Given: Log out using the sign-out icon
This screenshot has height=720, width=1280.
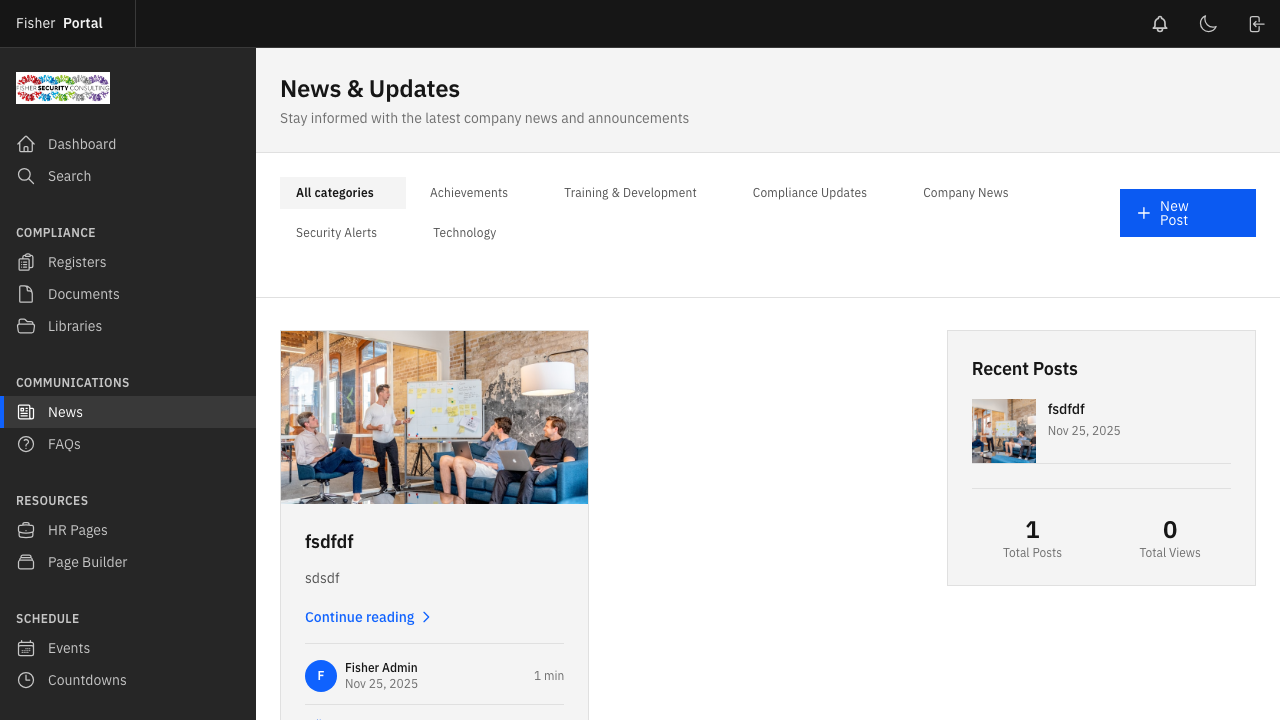Looking at the screenshot, I should (x=1256, y=23).
